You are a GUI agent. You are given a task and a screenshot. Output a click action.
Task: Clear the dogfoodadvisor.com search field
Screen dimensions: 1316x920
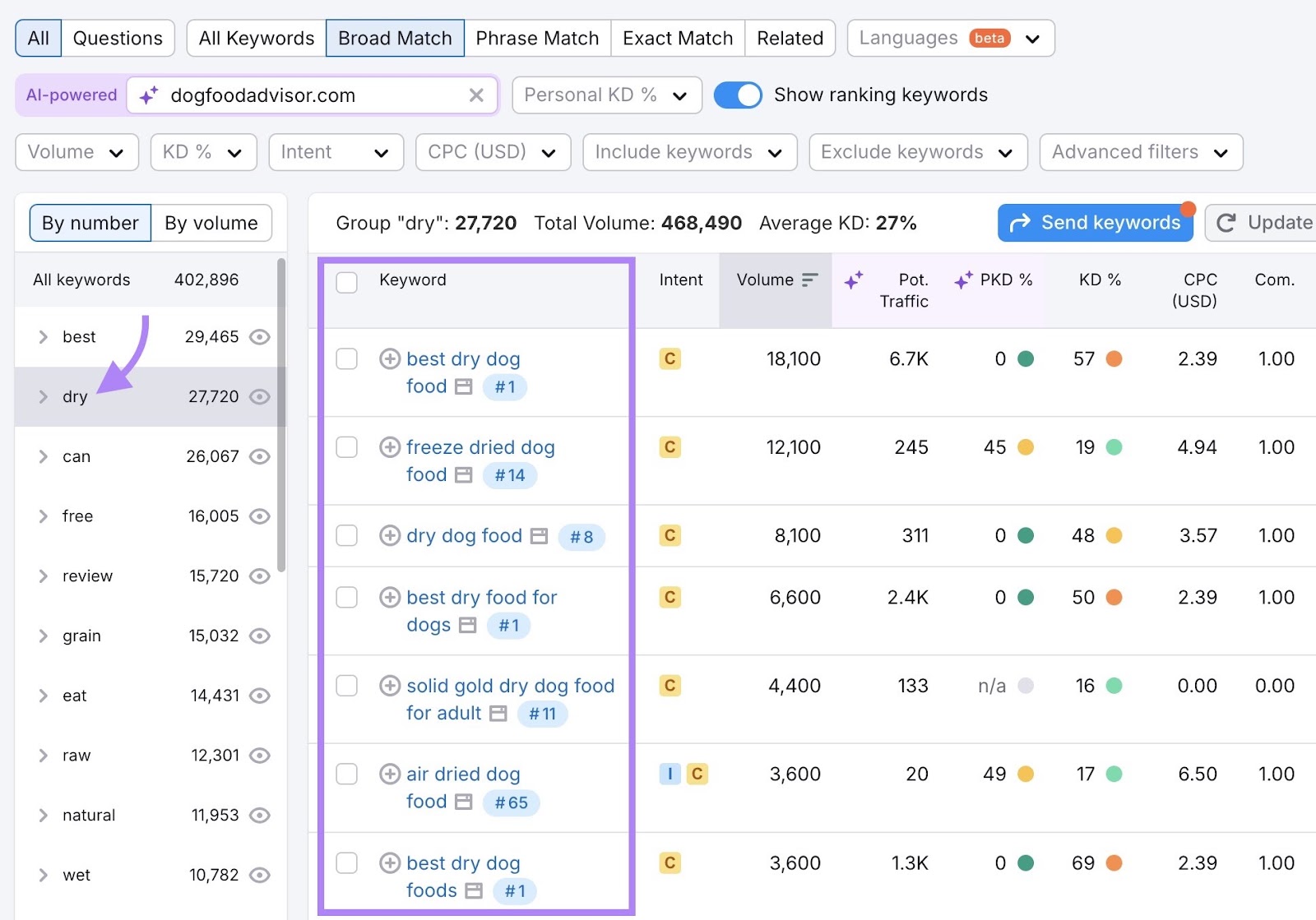pyautogui.click(x=476, y=95)
